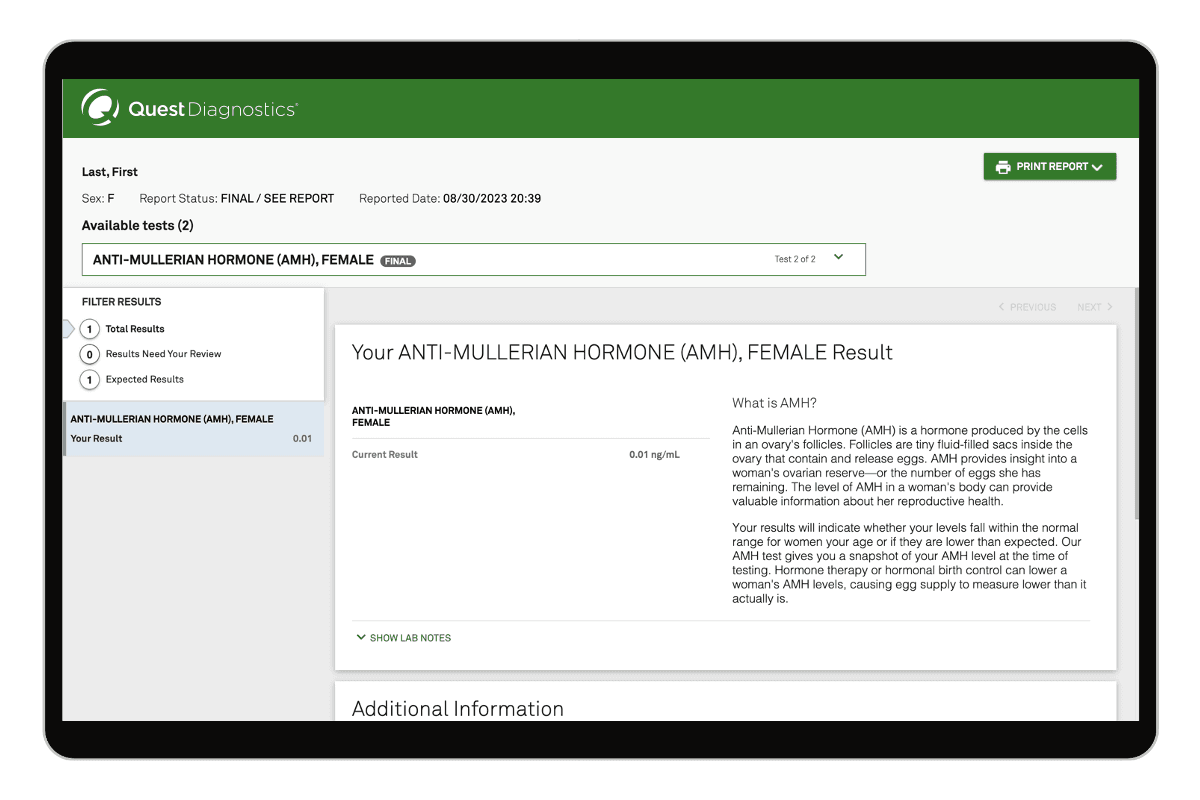Click the Results Need Your Review count circle
Viewport: 1200px width, 800px height.
click(90, 354)
